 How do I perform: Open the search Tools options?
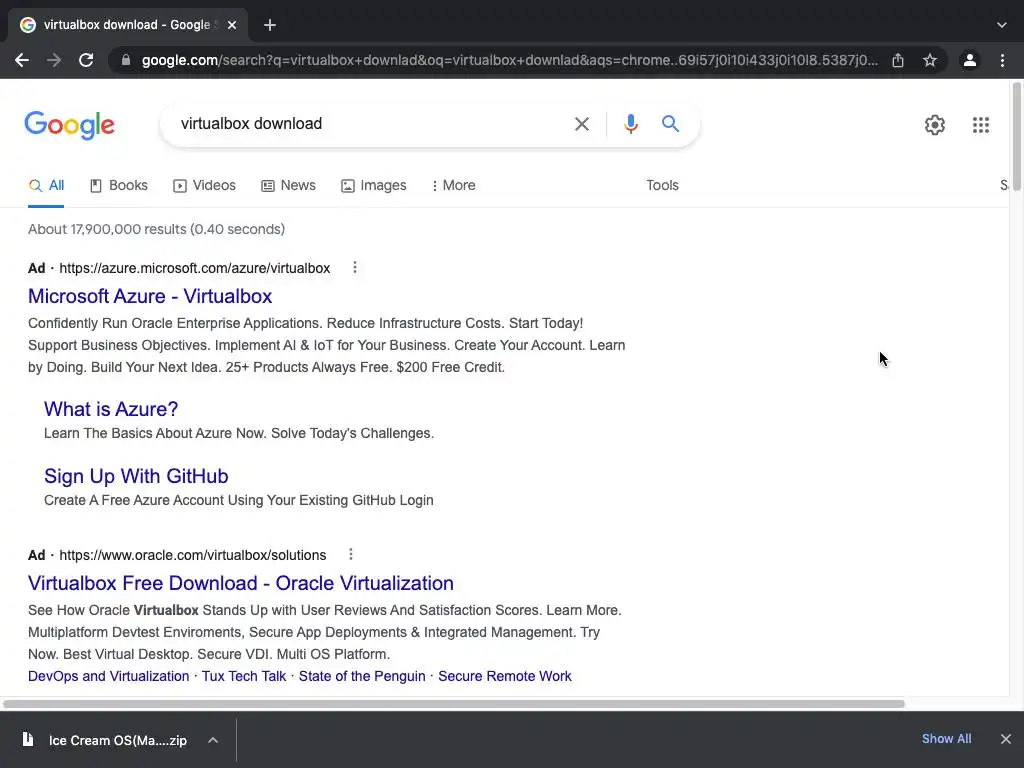662,185
